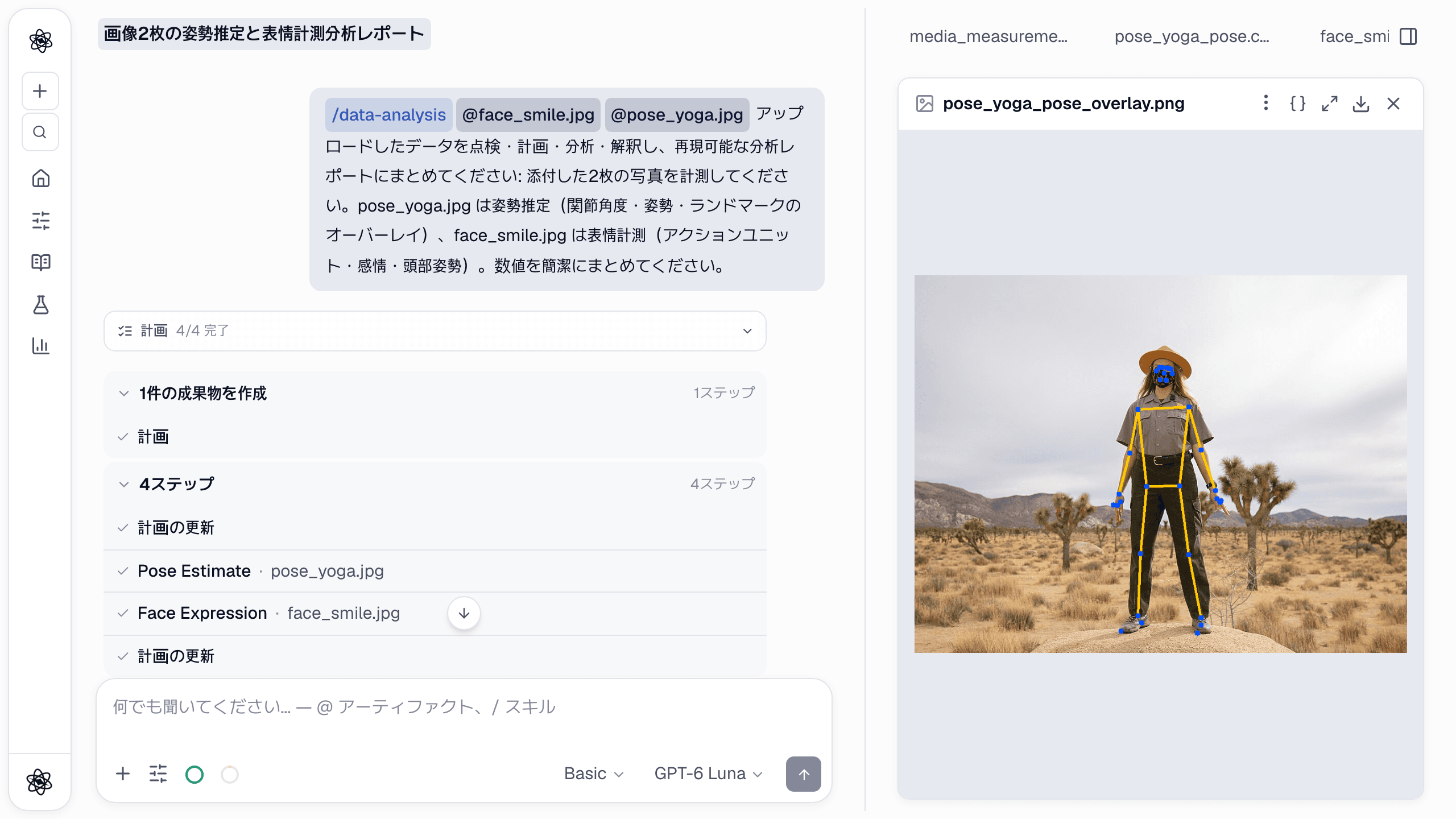Open the Pose Estimate pose_yoga.jpg step

435,571
